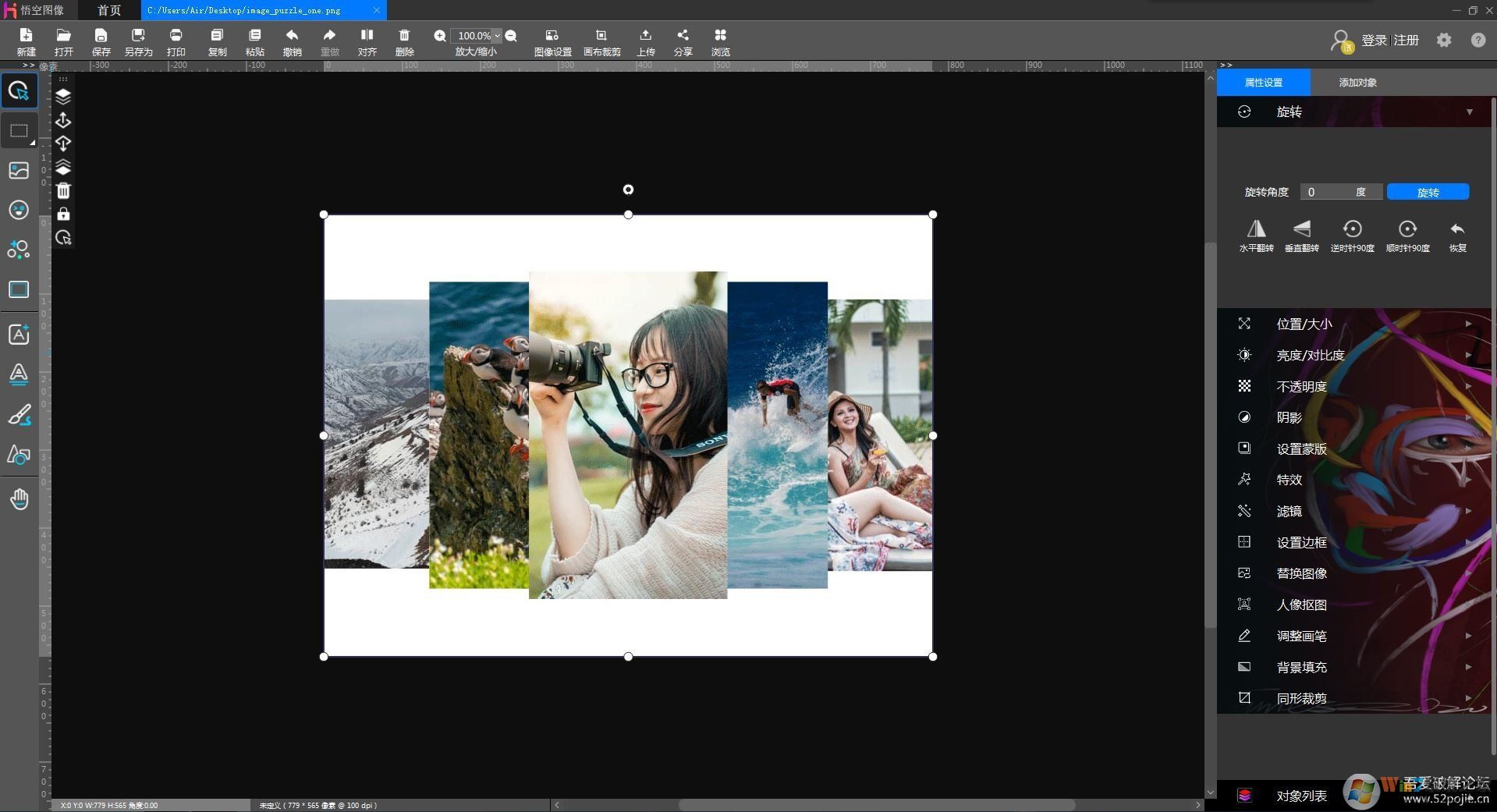Open the zoom percentage dropdown
The height and width of the screenshot is (812, 1497).
497,36
